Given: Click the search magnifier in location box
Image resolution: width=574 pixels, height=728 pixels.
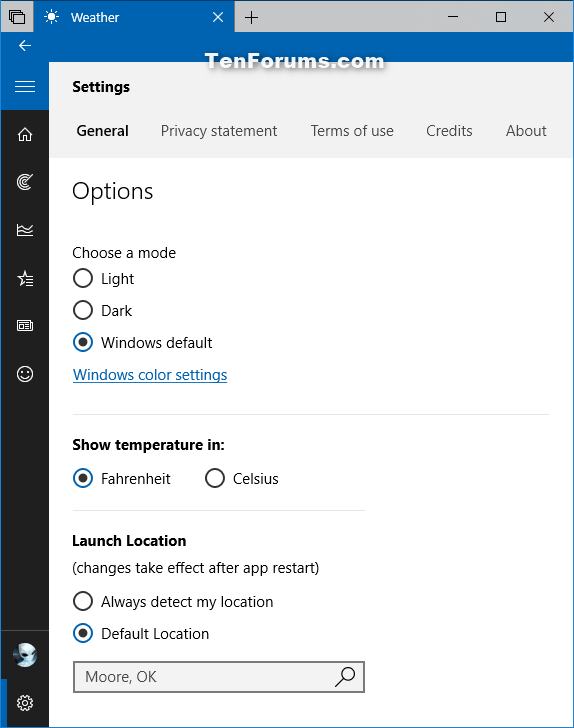Looking at the screenshot, I should click(x=345, y=676).
